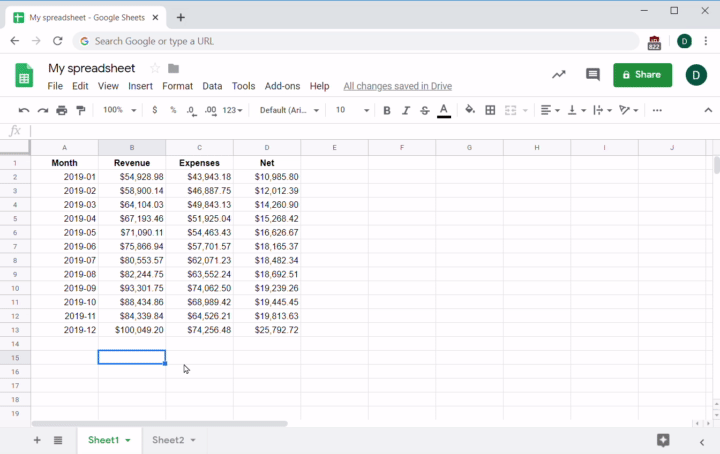Image resolution: width=720 pixels, height=454 pixels.
Task: Open the font family dropdown
Action: 289,110
